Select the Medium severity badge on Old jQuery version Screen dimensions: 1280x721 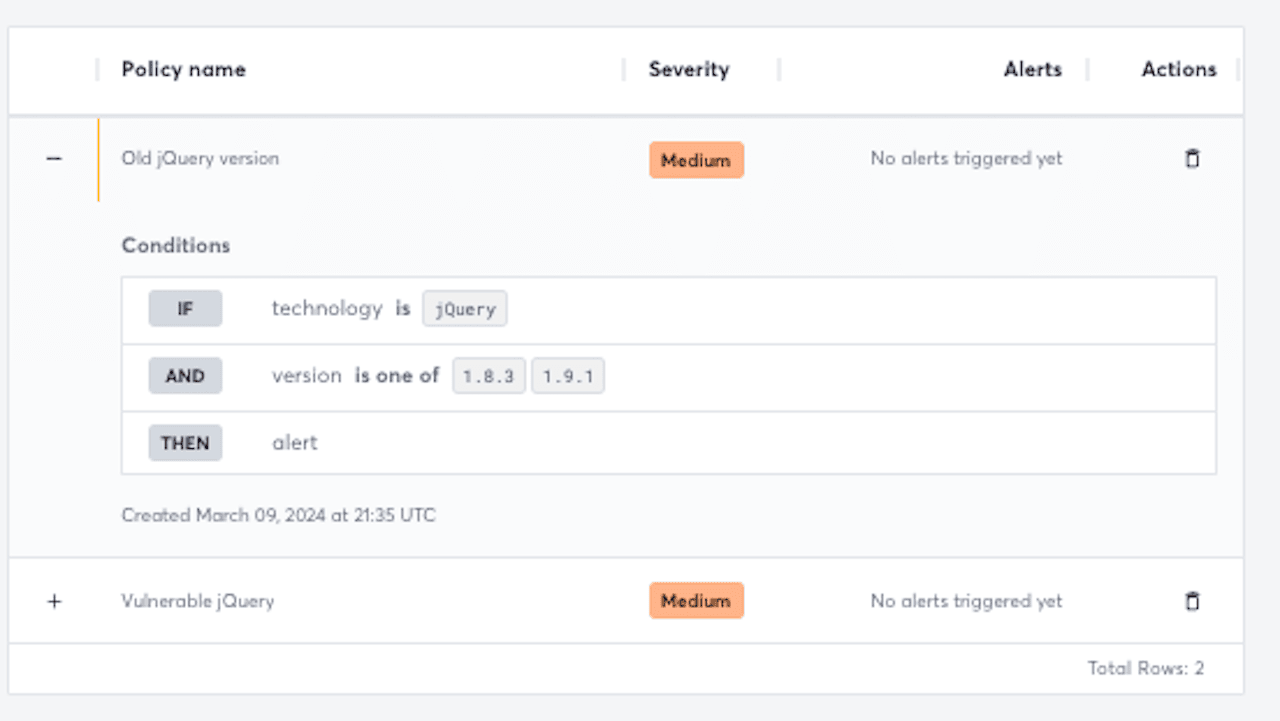pyautogui.click(x=696, y=159)
